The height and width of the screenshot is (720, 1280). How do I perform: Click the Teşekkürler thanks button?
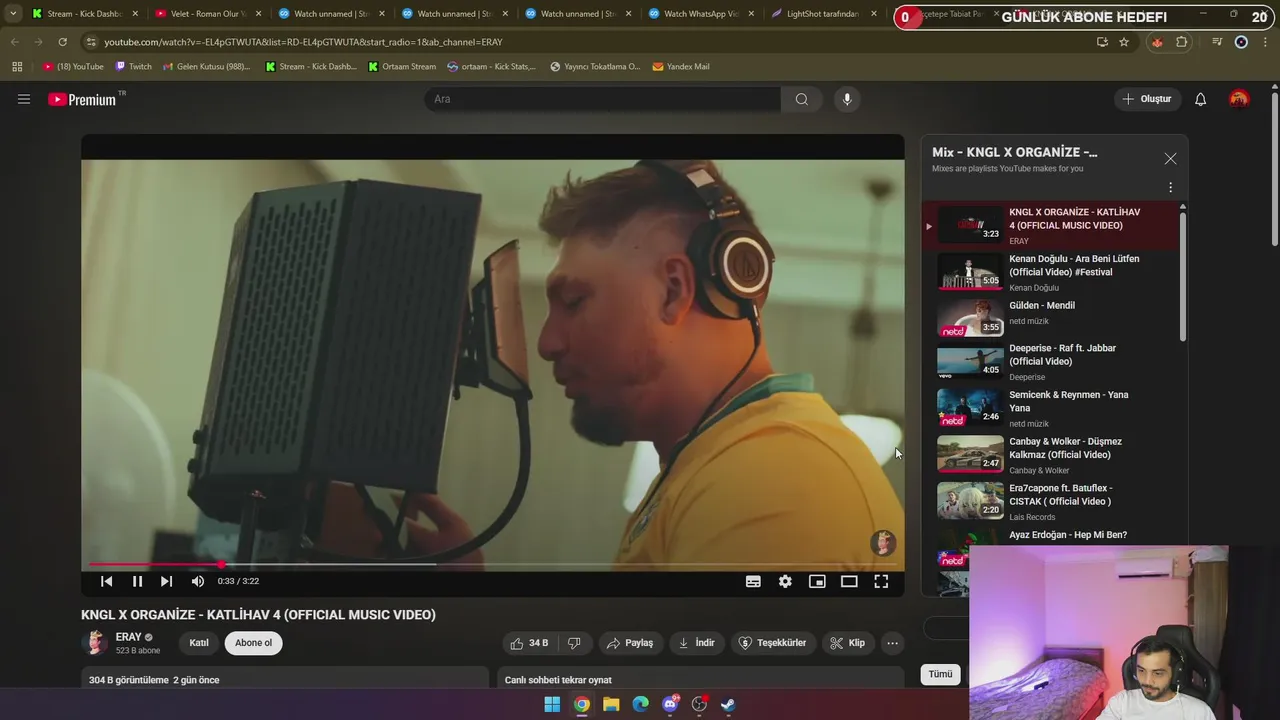[772, 643]
